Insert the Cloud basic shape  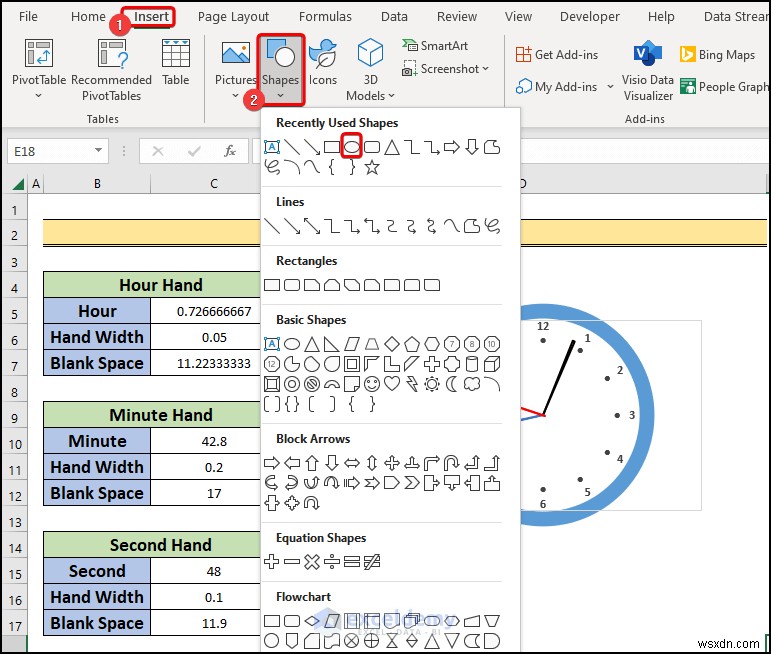(x=472, y=384)
